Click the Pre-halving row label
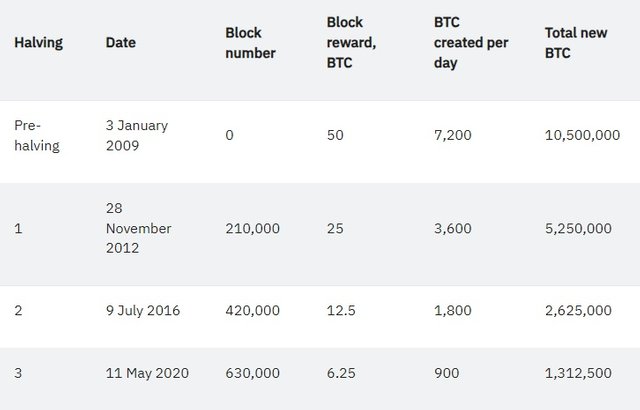Screen dimensions: 640x410 (37, 135)
